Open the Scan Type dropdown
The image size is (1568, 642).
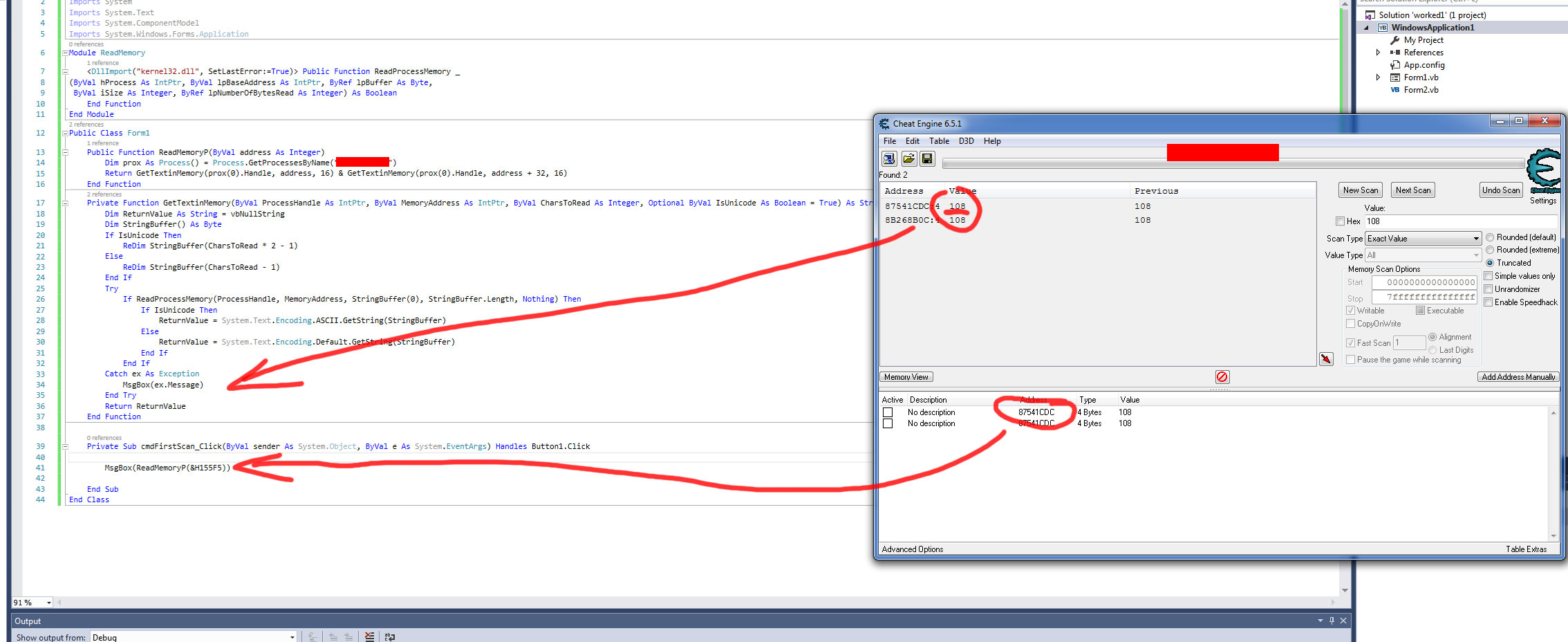click(1423, 239)
